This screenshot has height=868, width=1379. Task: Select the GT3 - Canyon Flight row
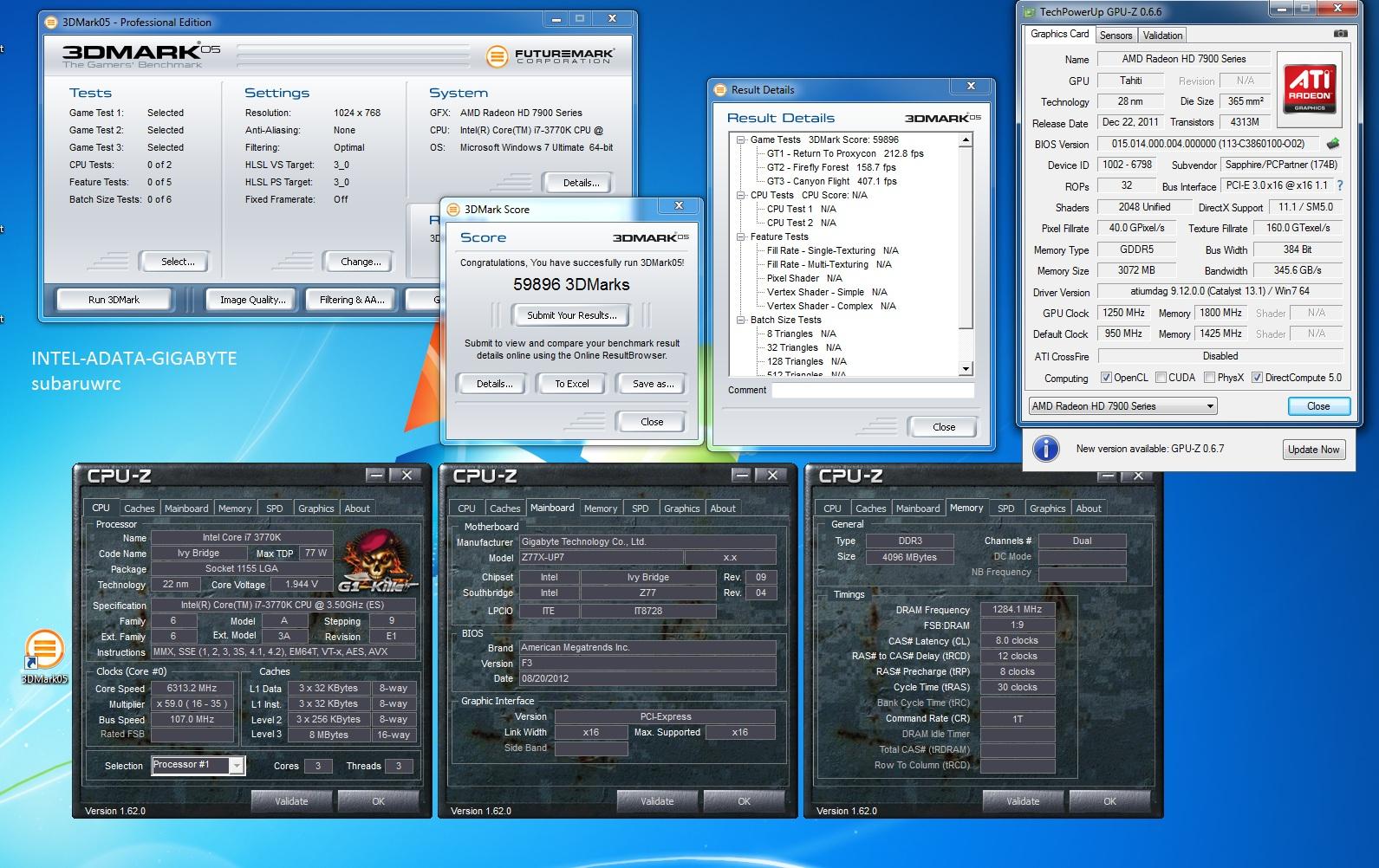831,181
